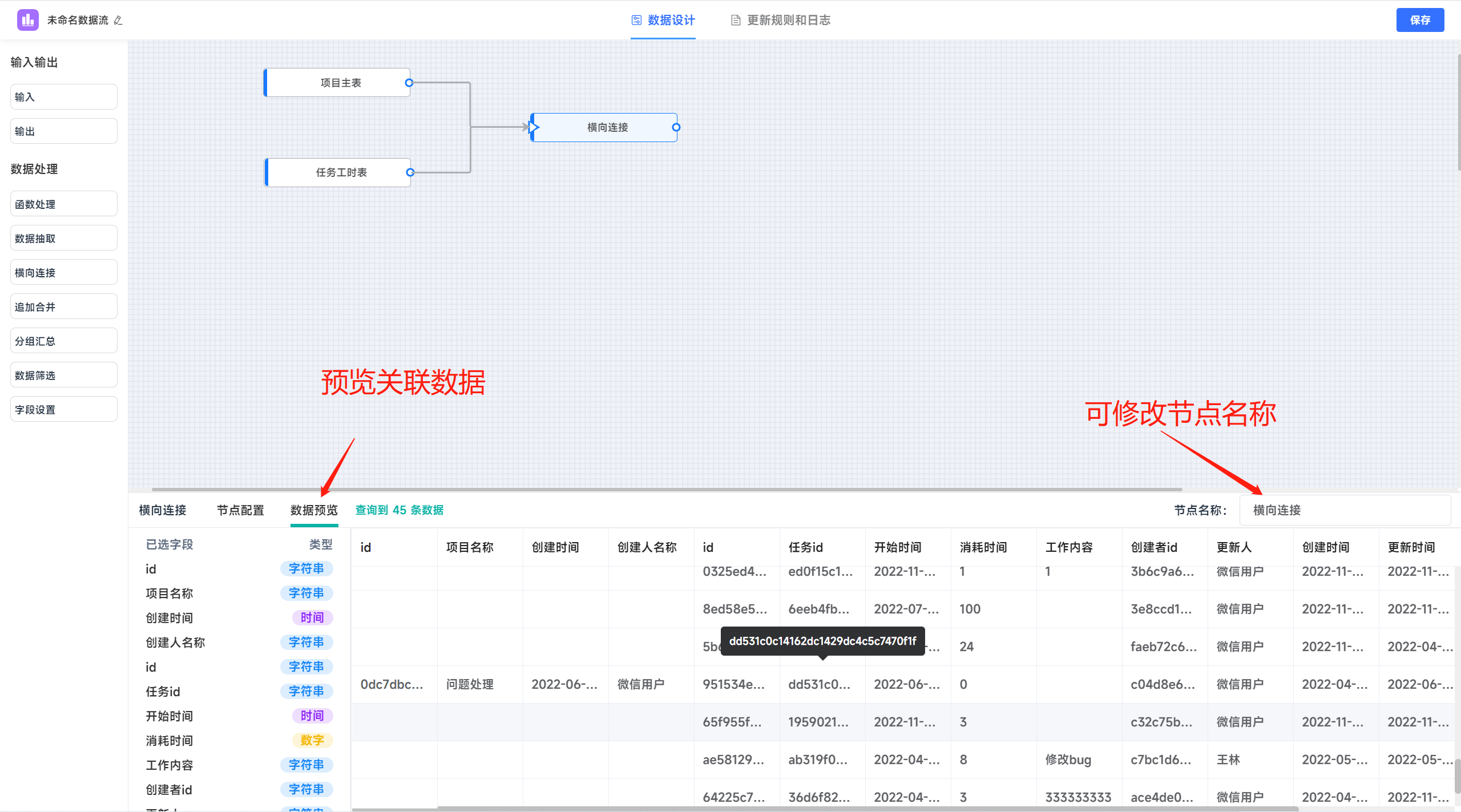Select the 字段设置 tool
Image resolution: width=1461 pixels, height=812 pixels.
[63, 409]
